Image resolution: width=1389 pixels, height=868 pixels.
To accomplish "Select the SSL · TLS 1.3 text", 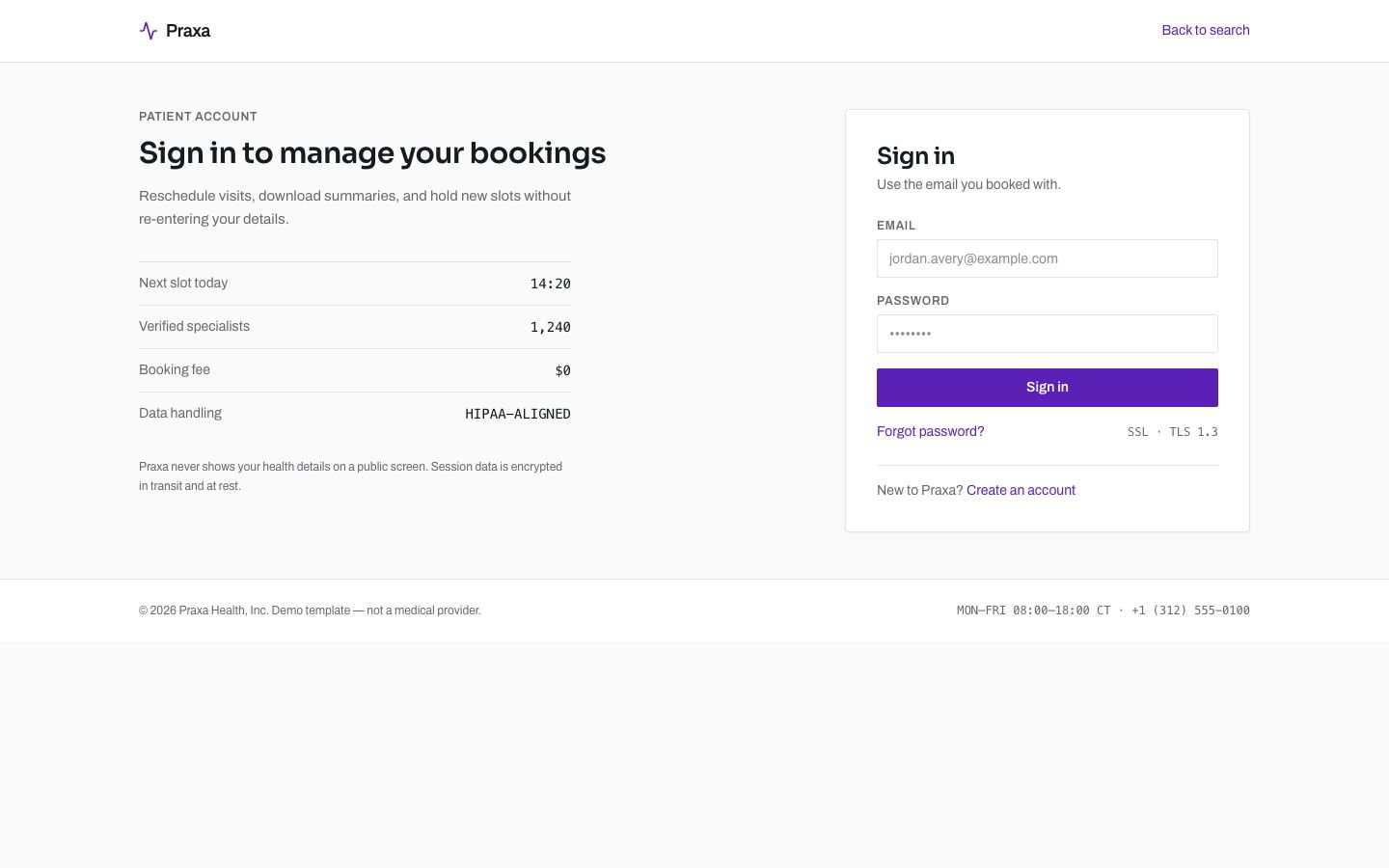I will coord(1173,432).
